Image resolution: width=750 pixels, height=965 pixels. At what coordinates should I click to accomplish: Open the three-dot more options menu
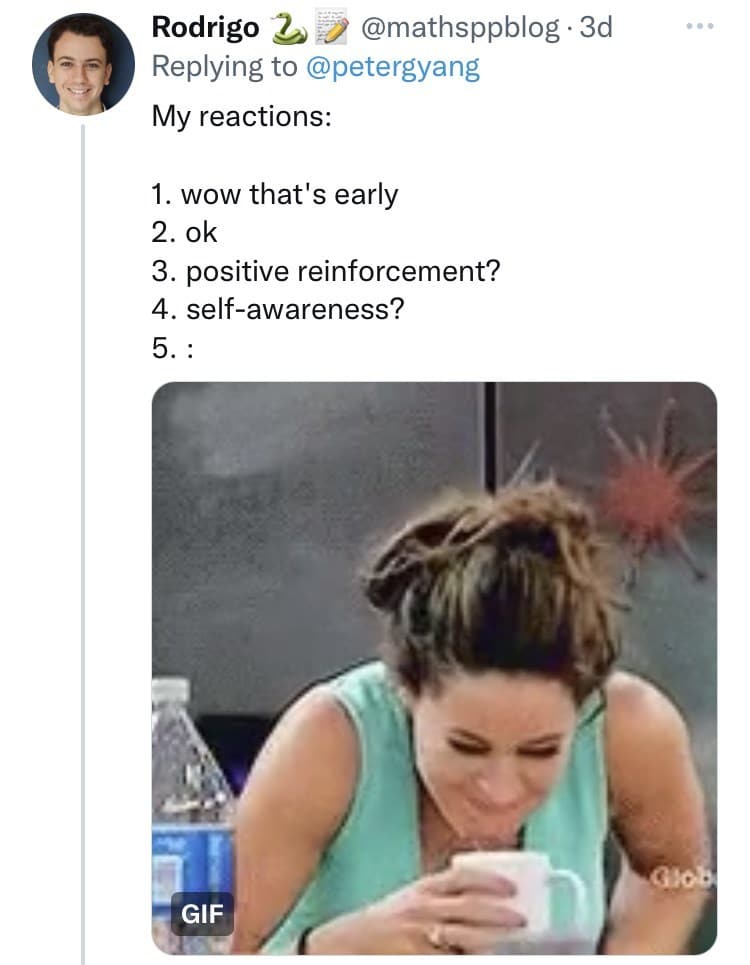700,26
